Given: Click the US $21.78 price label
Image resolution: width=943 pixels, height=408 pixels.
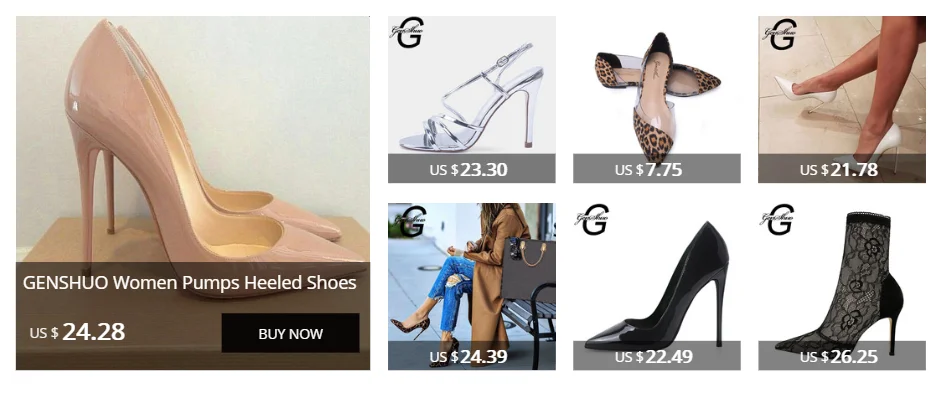Looking at the screenshot, I should pyautogui.click(x=839, y=170).
